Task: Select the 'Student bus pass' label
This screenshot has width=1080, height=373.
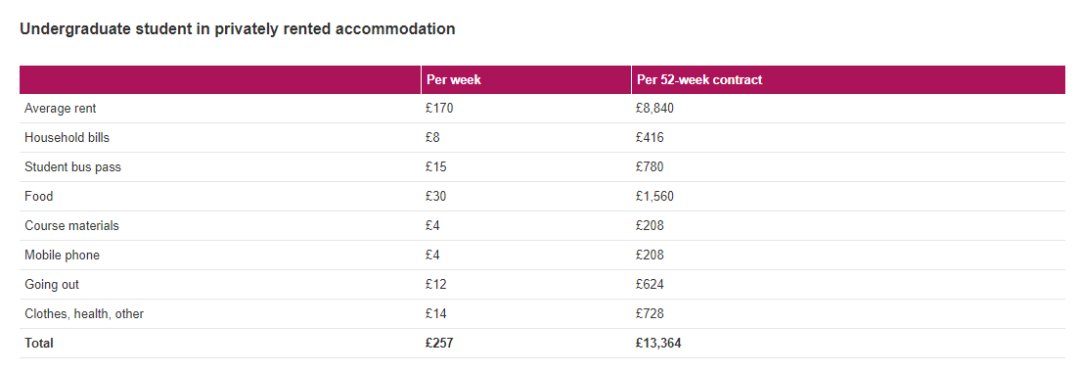Action: [x=72, y=167]
